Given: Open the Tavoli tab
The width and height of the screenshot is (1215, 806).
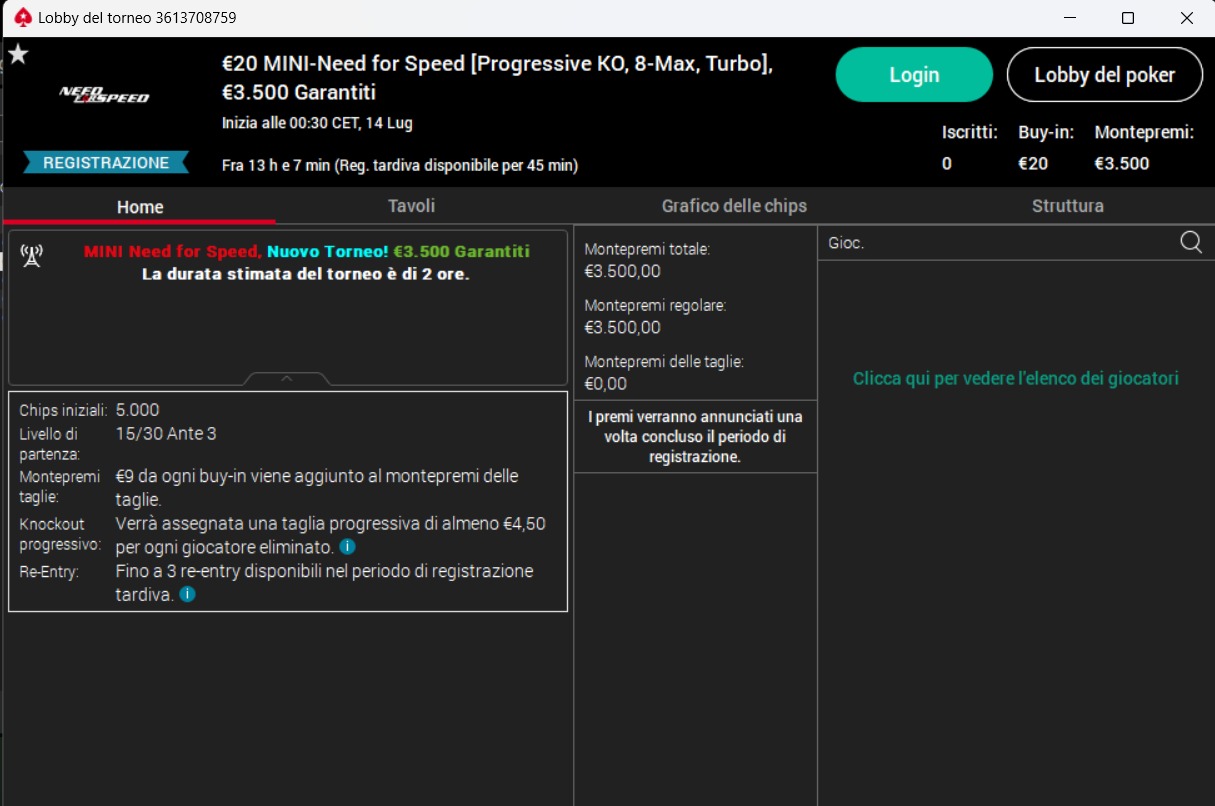Looking at the screenshot, I should tap(412, 206).
